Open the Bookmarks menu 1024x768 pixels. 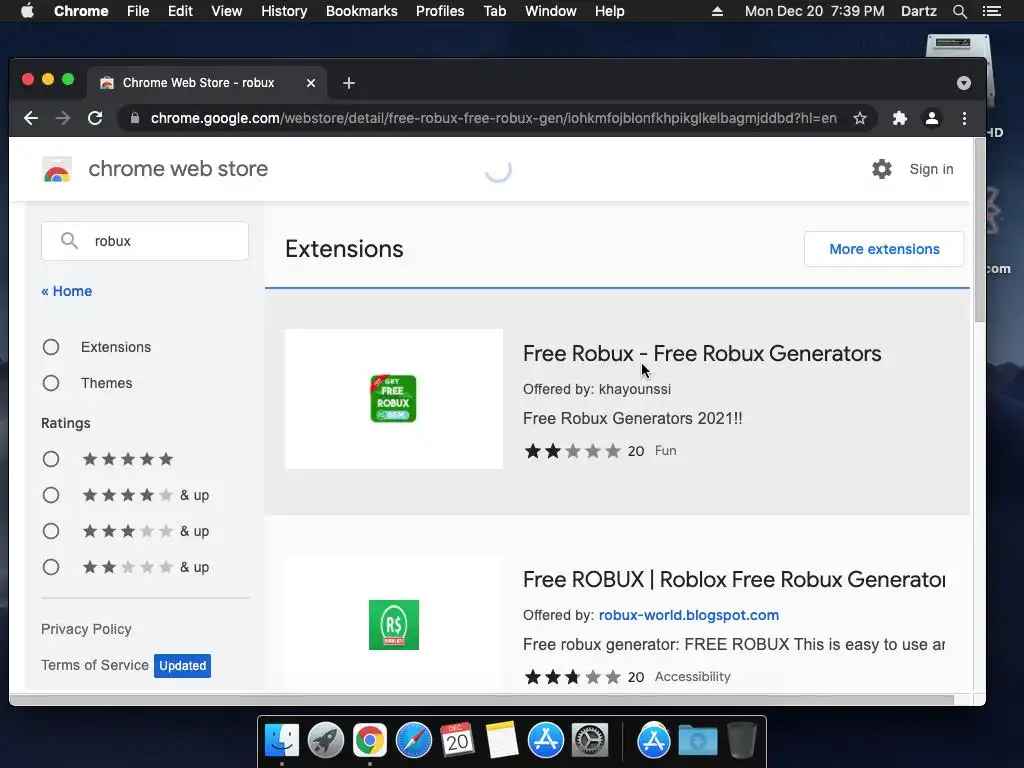(x=362, y=11)
